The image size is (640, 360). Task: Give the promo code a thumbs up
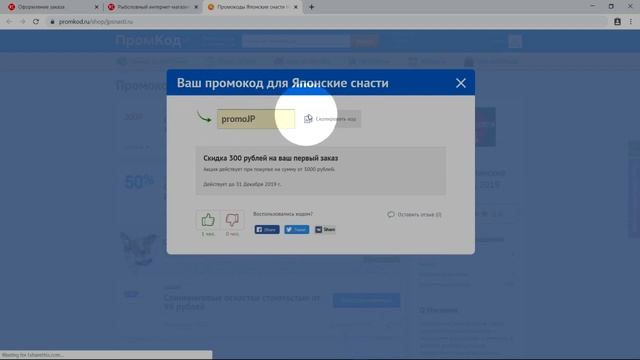[208, 220]
